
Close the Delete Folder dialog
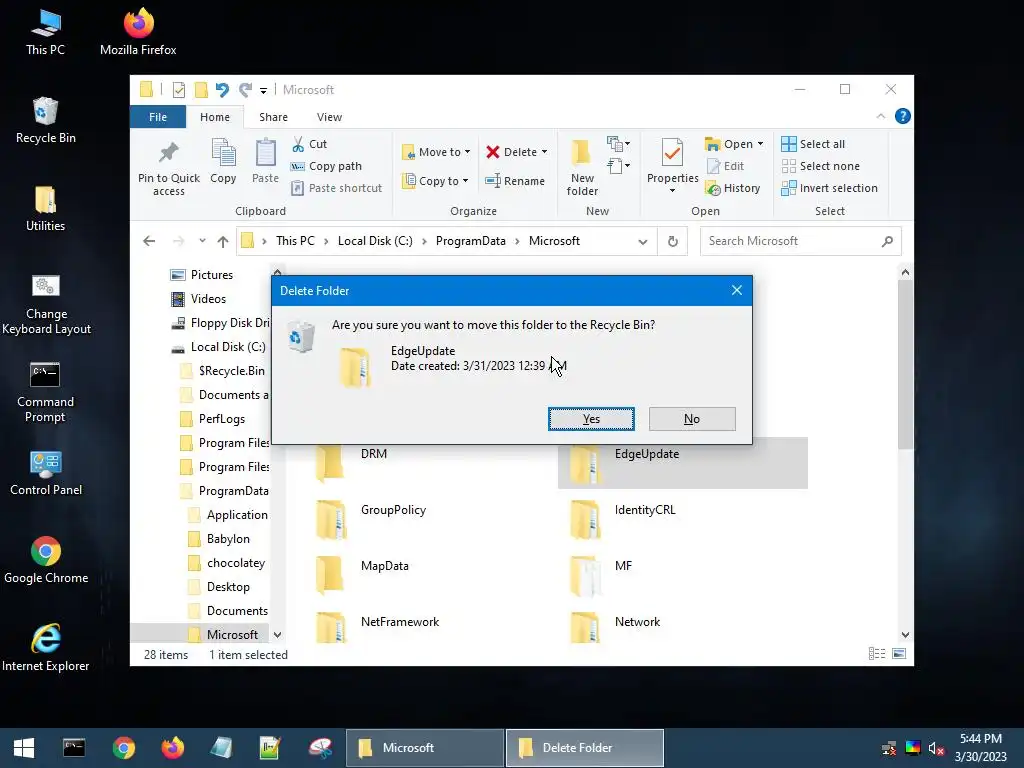point(737,290)
